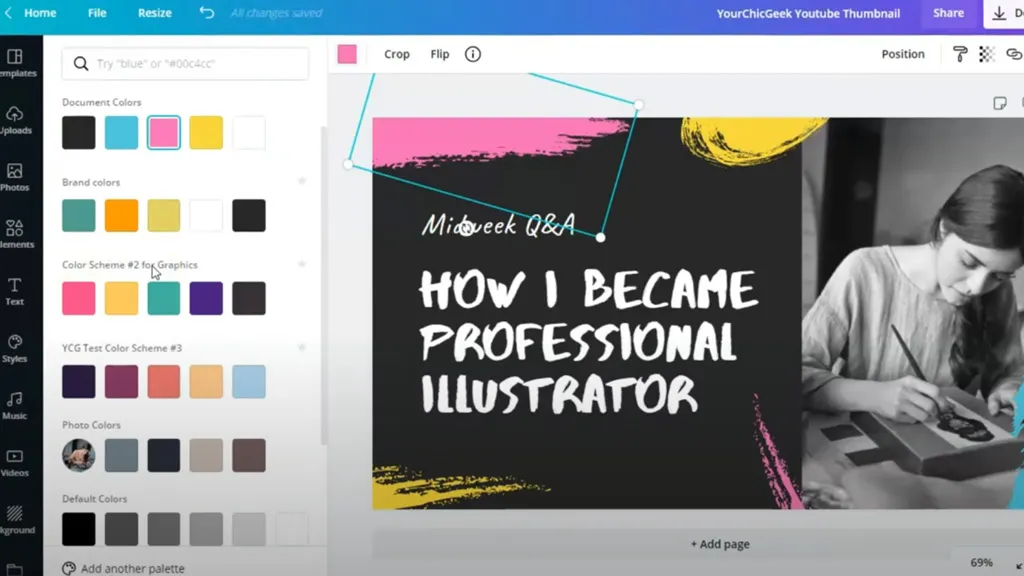Open the Home menu
Viewport: 1024px width, 576px height.
tap(40, 12)
